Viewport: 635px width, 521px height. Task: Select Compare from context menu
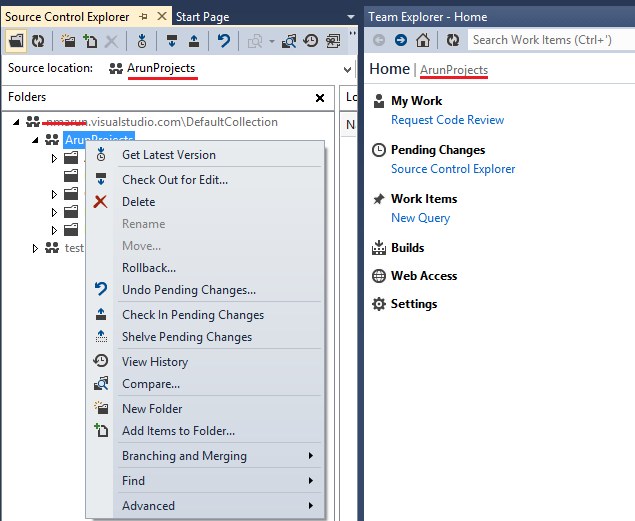205,384
